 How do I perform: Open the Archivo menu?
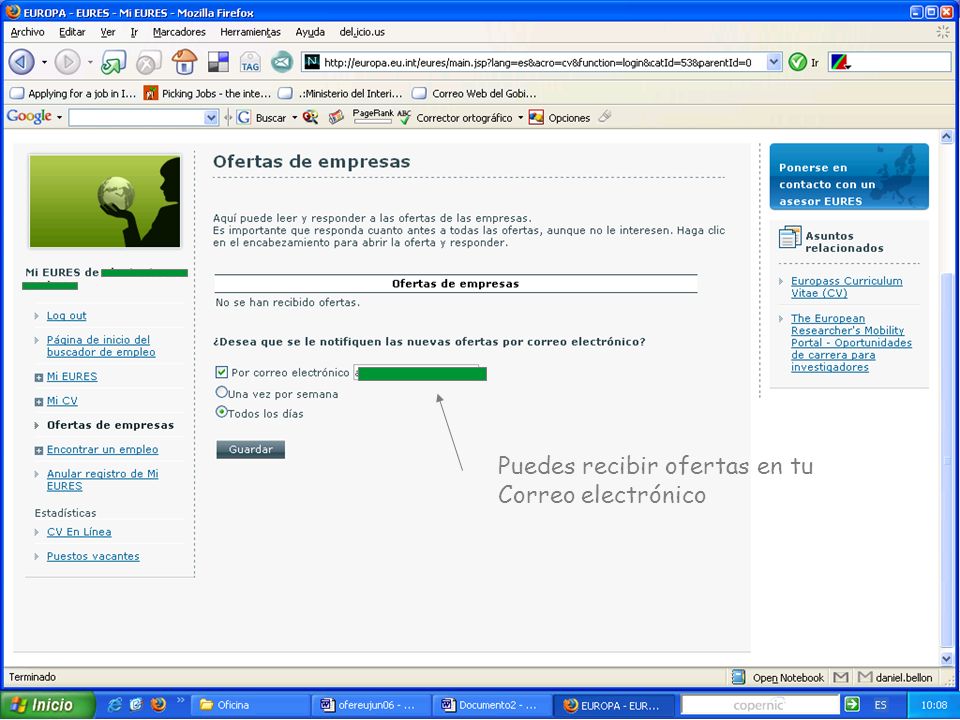28,32
